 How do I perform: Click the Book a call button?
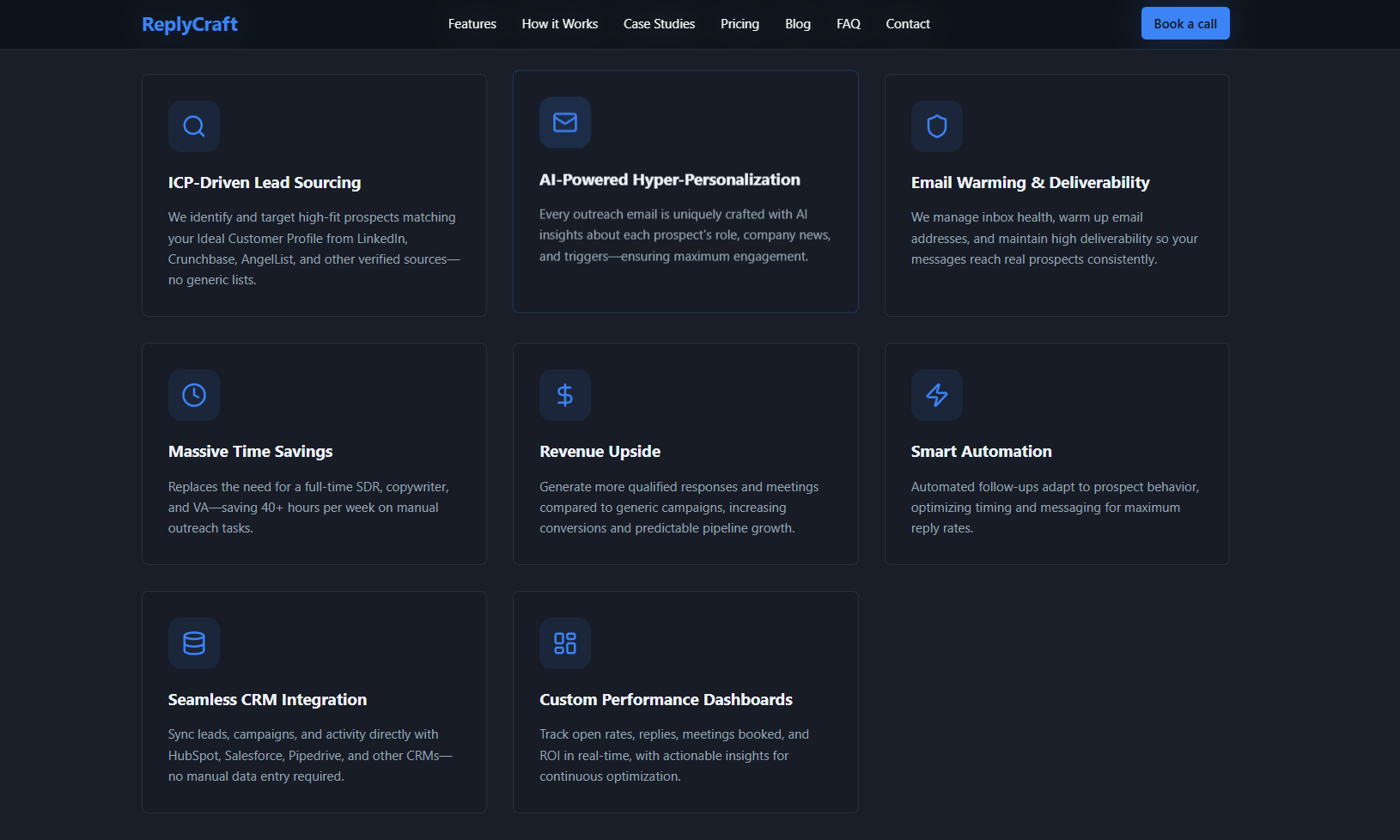1185,23
